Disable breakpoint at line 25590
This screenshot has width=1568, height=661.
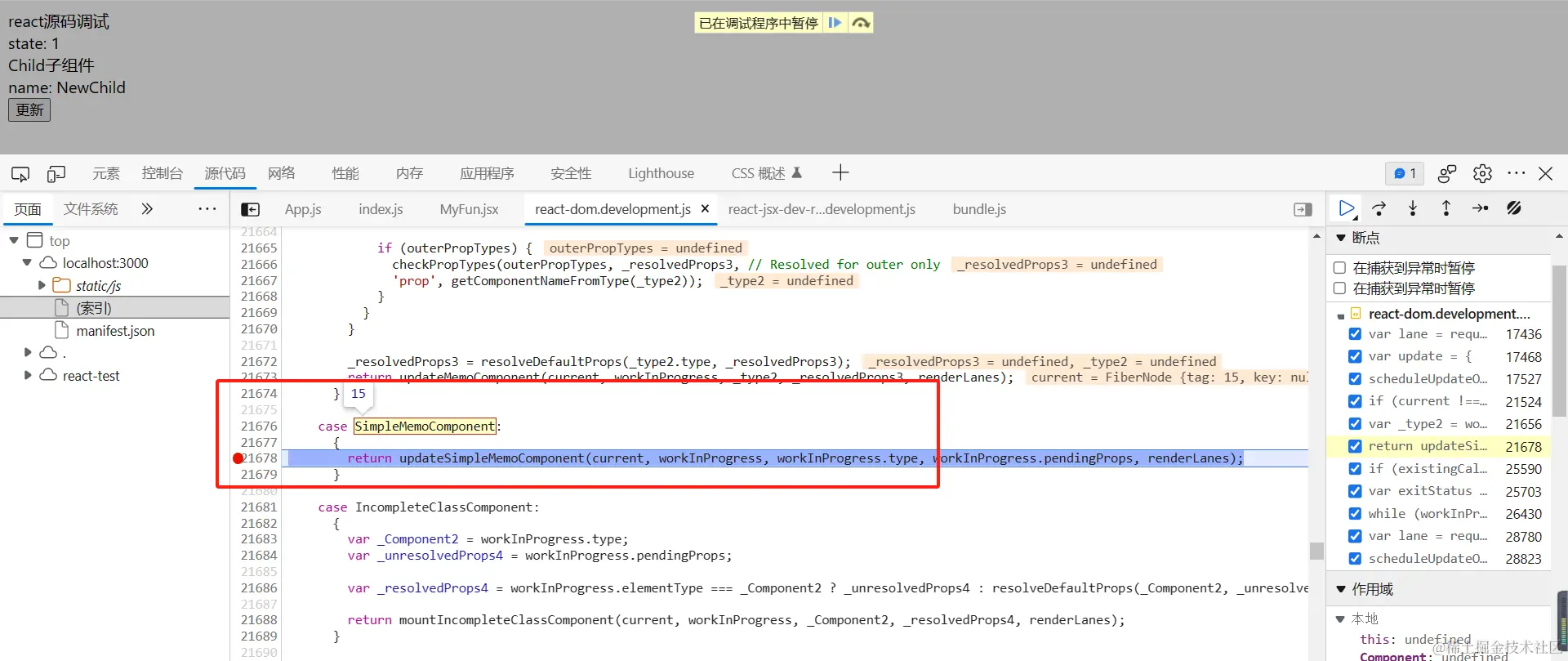tap(1355, 468)
